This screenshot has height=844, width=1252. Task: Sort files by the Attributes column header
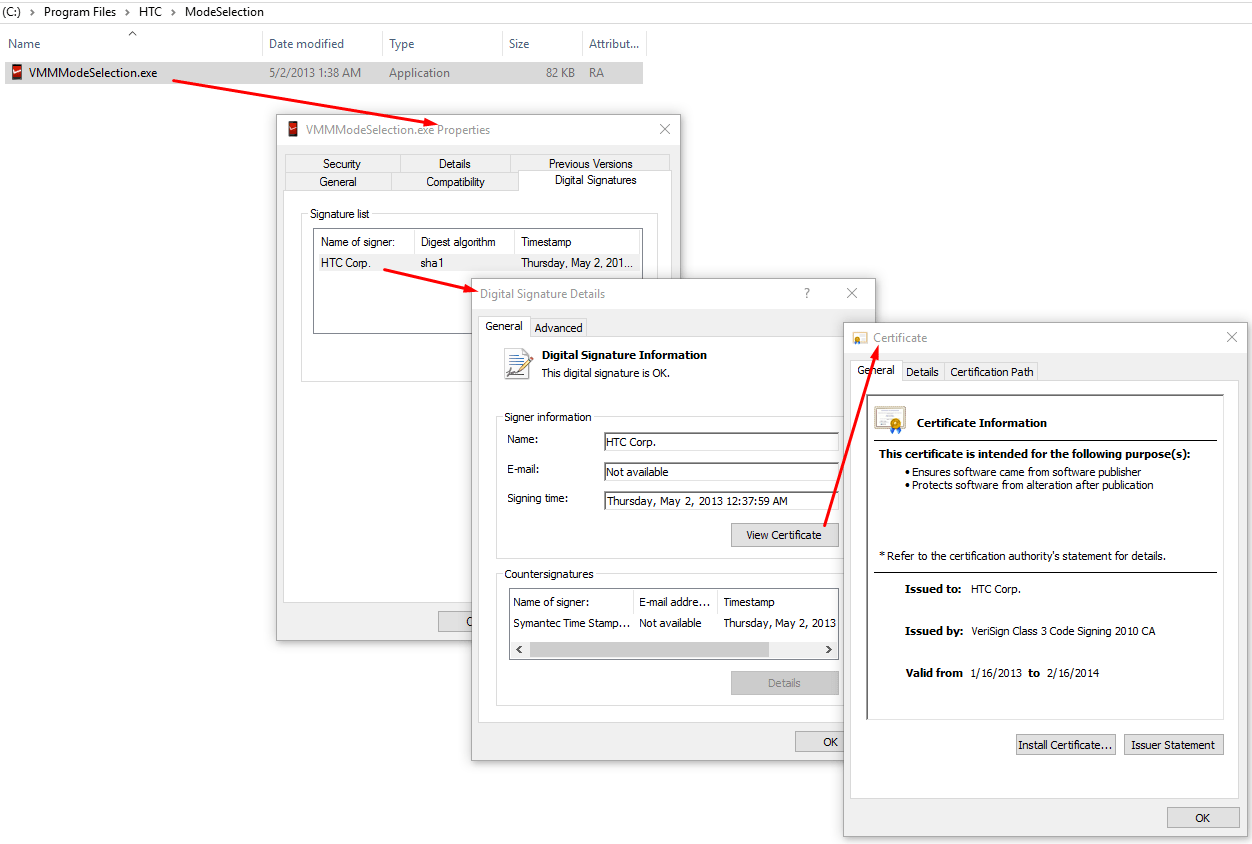(614, 44)
